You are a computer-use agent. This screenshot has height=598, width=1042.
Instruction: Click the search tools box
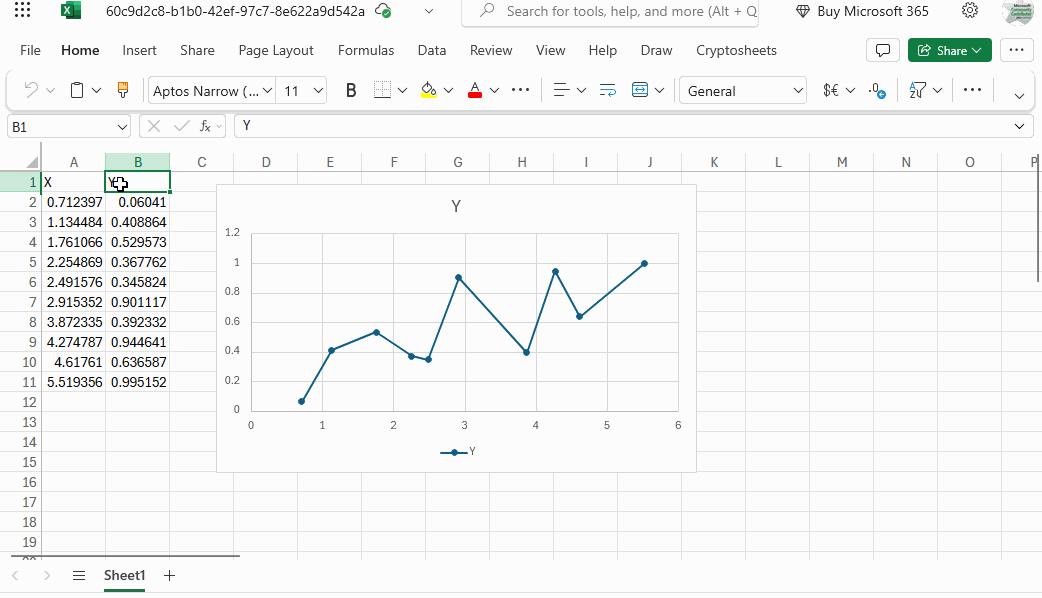click(x=610, y=12)
